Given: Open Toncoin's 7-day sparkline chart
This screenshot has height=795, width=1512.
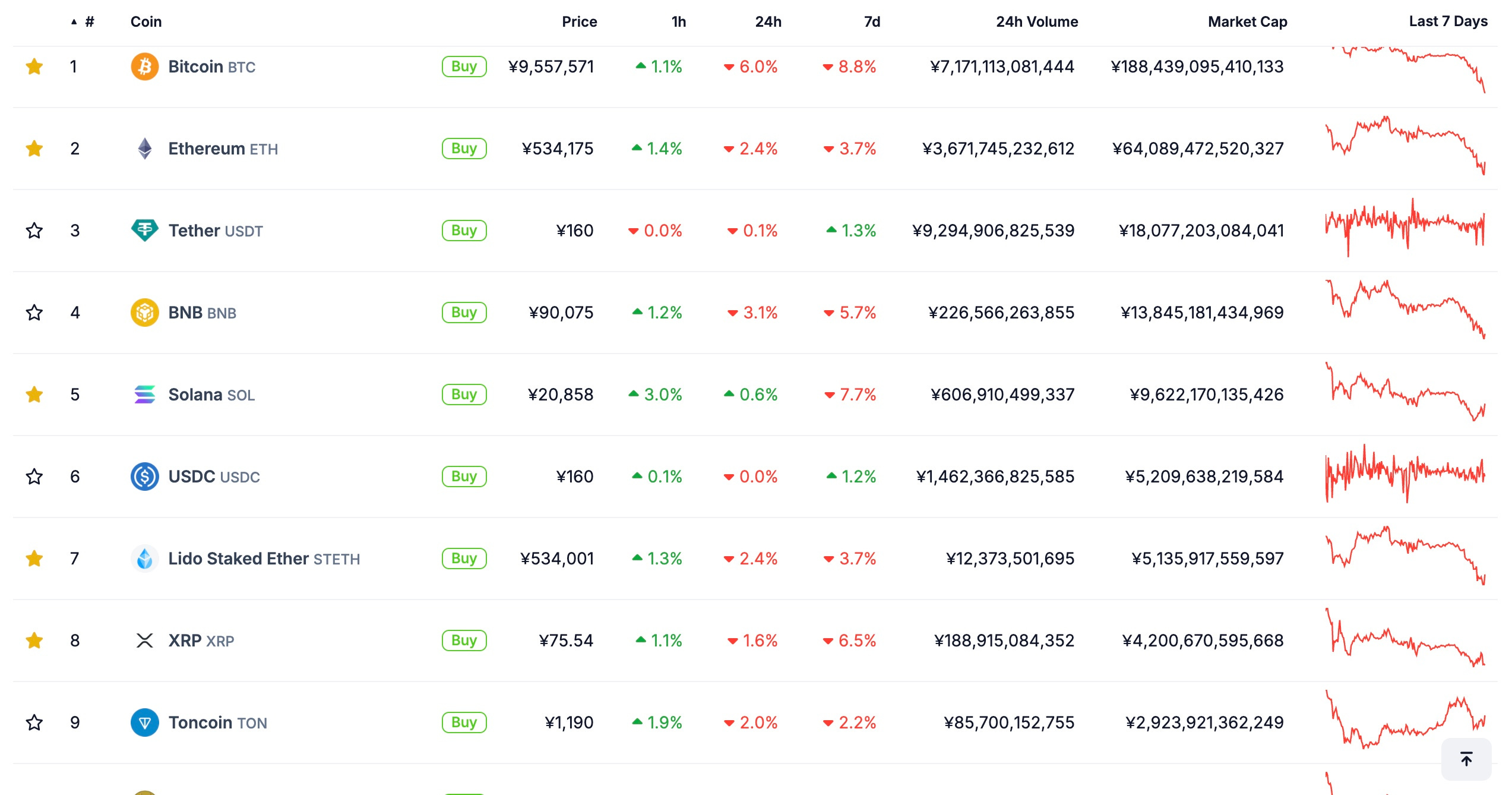Looking at the screenshot, I should point(1406,720).
